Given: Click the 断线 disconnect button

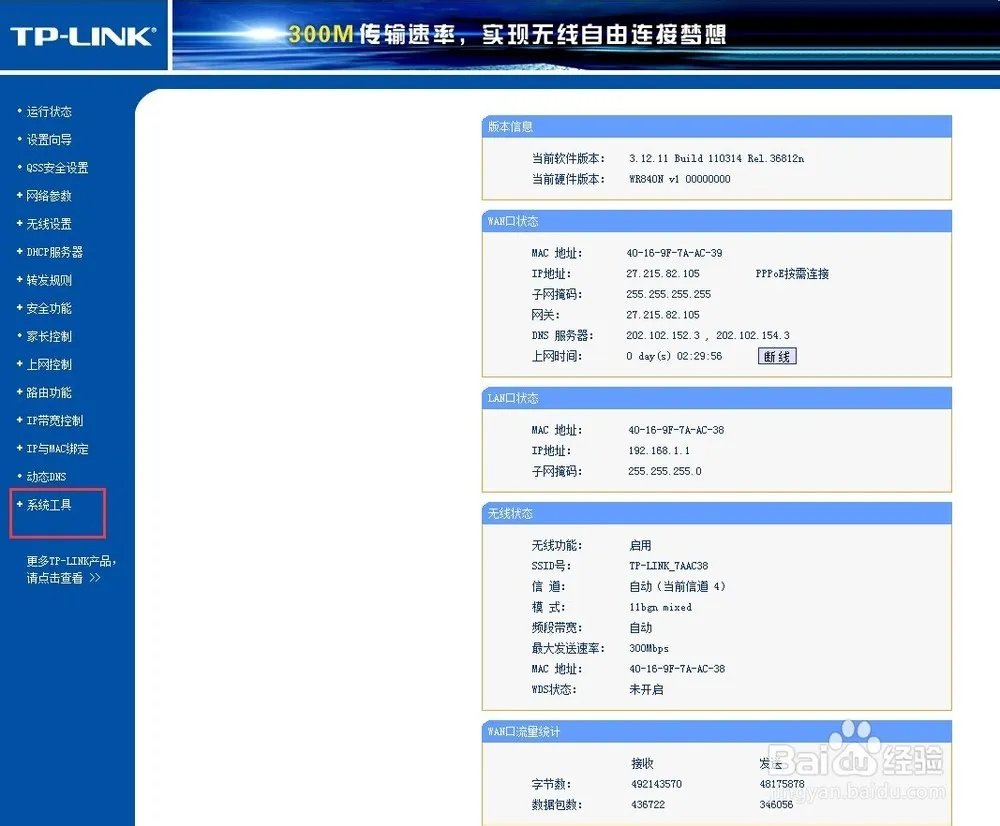Looking at the screenshot, I should click(775, 356).
